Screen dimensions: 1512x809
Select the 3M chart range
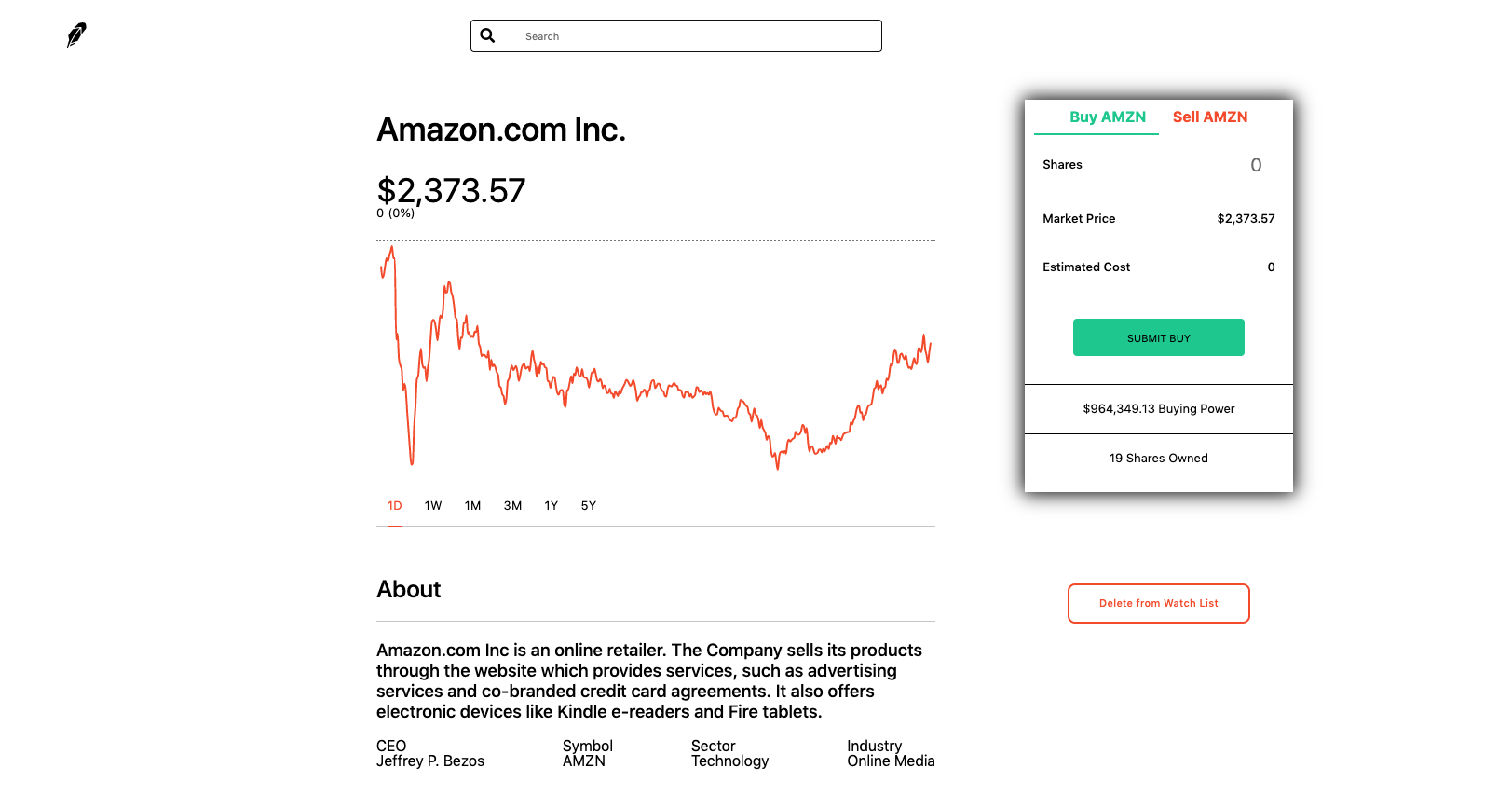(512, 506)
